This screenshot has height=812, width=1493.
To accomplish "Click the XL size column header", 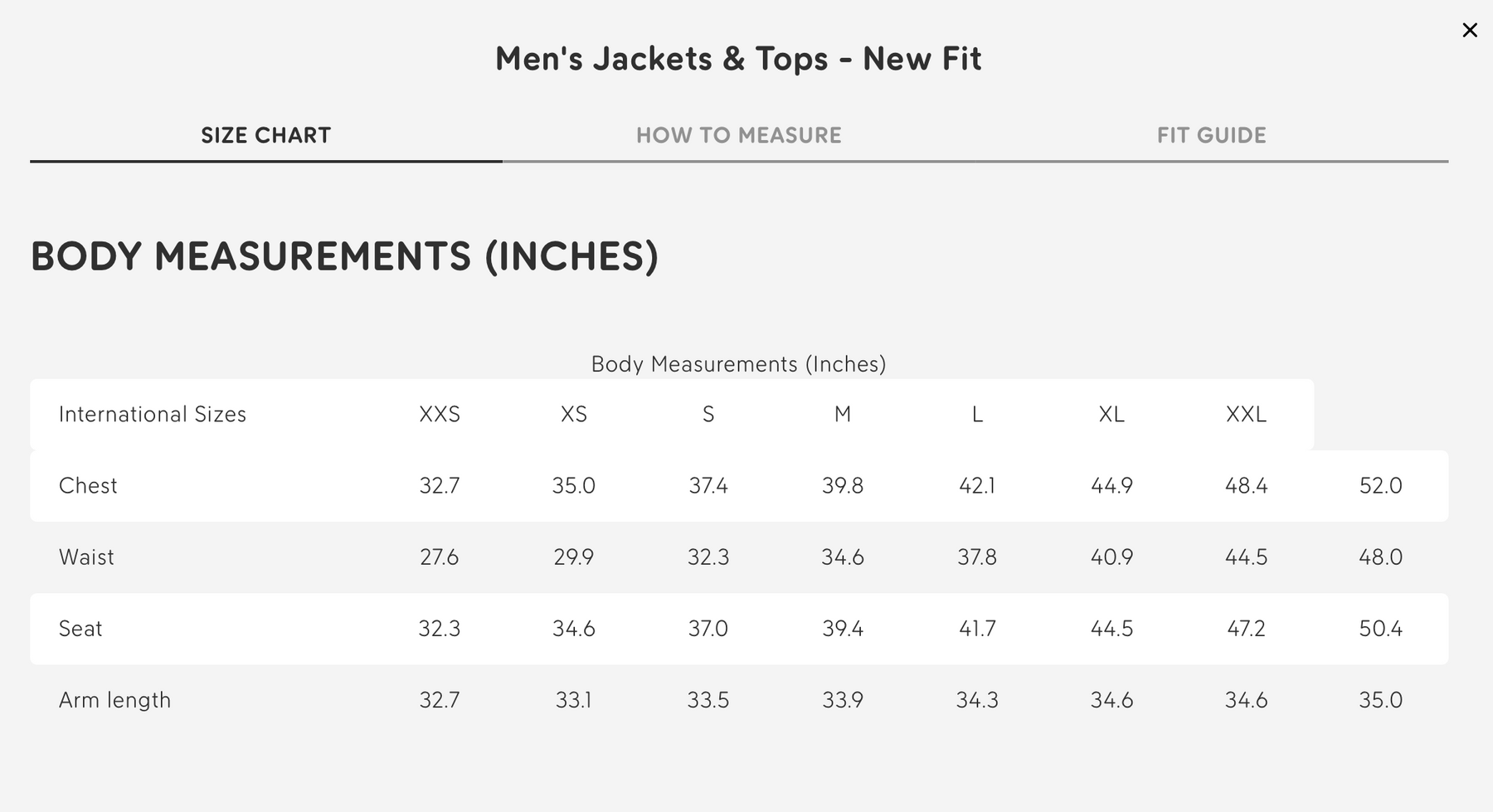I will (x=1111, y=414).
